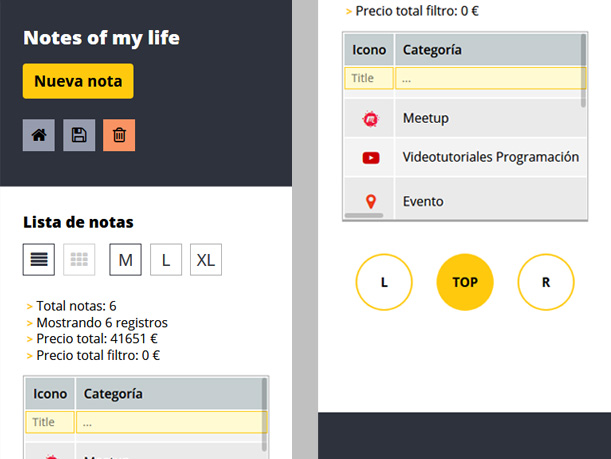Click Title filter field in right table

click(x=369, y=78)
